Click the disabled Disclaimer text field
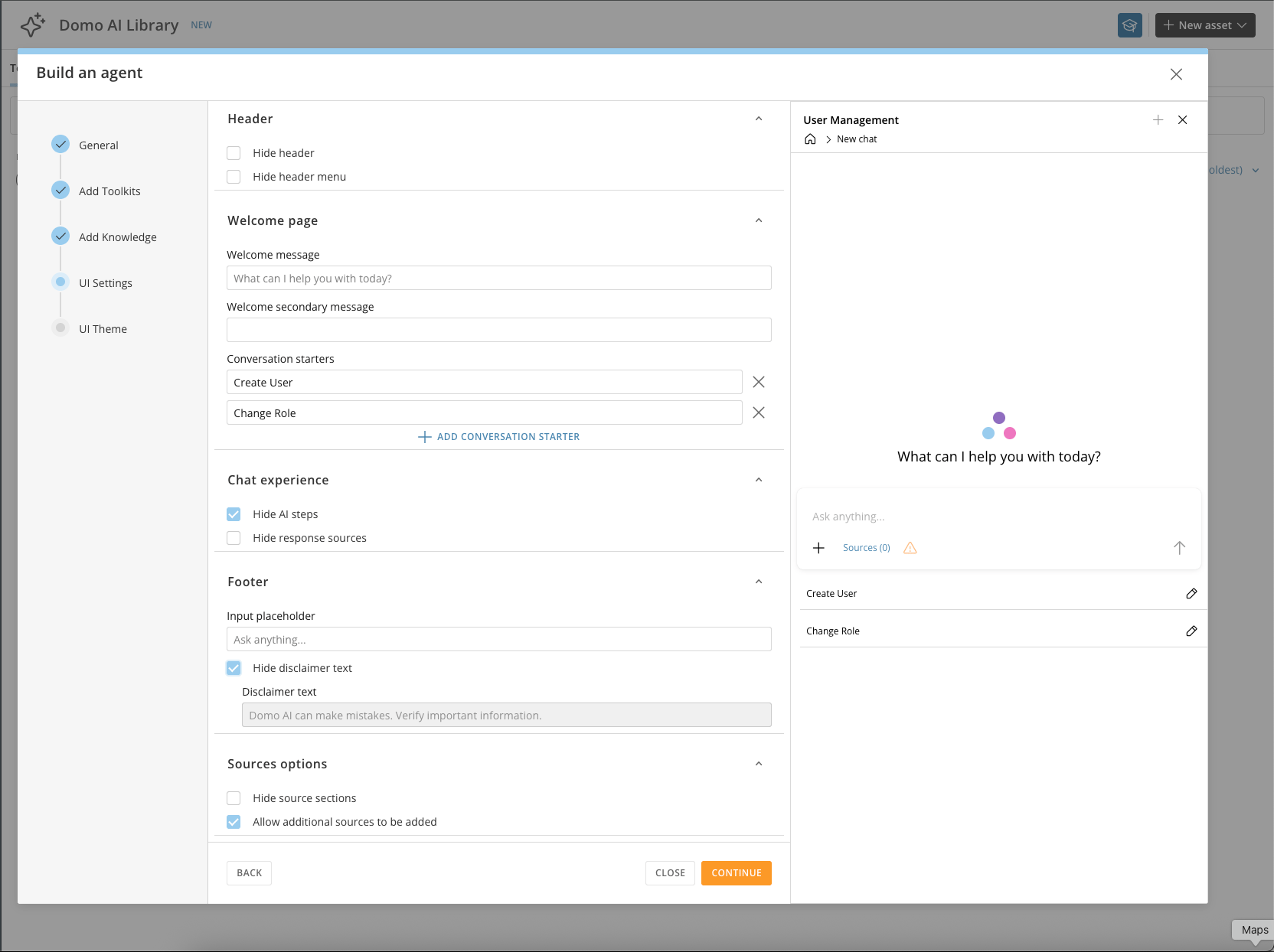 [507, 715]
